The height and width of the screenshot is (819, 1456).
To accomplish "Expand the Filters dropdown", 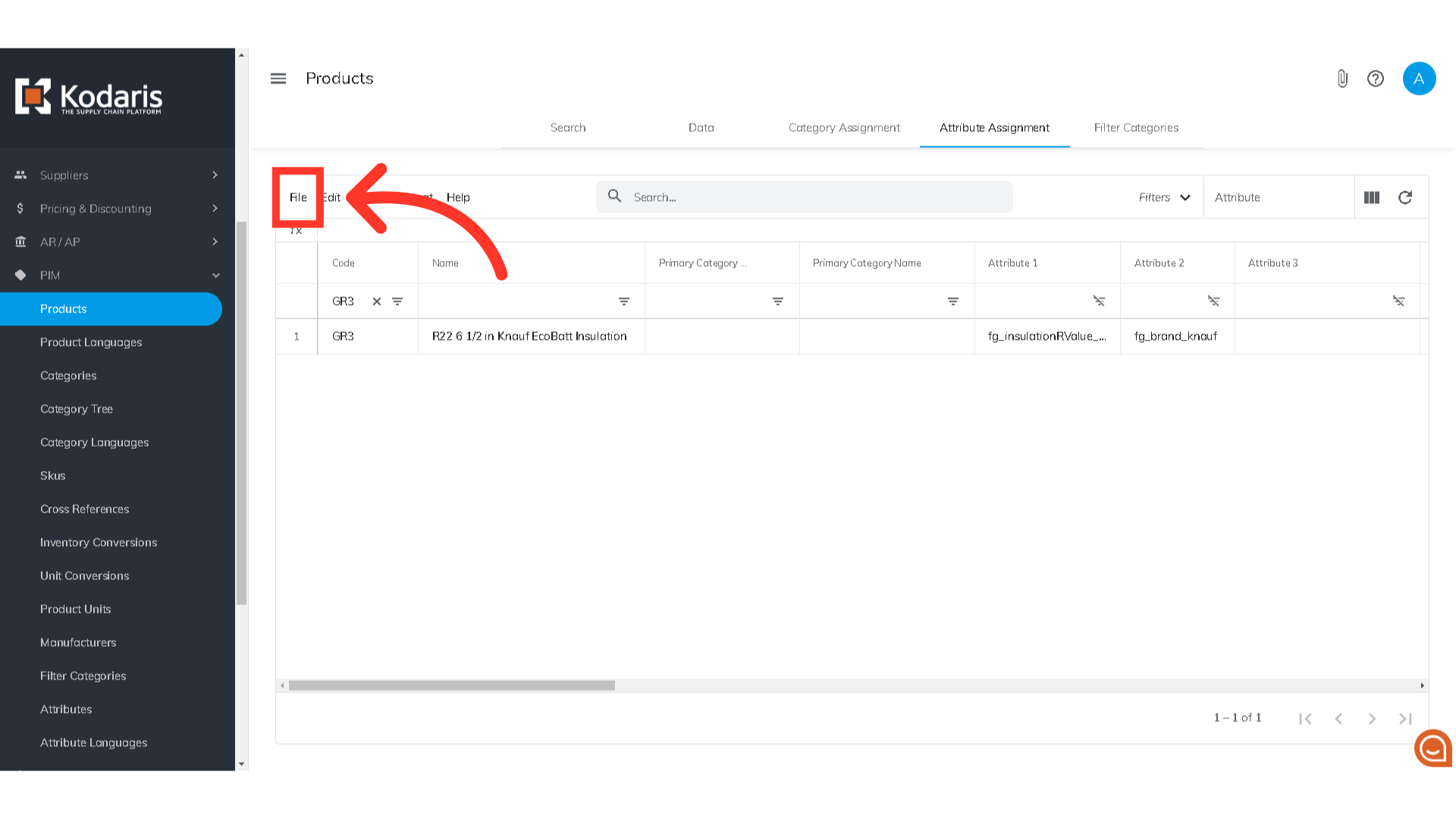I will click(x=1165, y=198).
